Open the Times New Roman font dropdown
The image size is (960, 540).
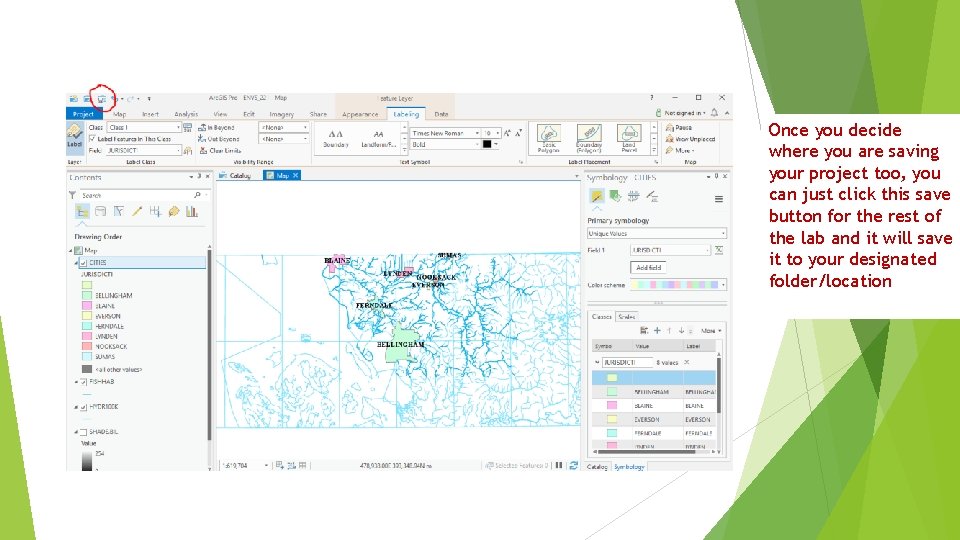point(445,133)
